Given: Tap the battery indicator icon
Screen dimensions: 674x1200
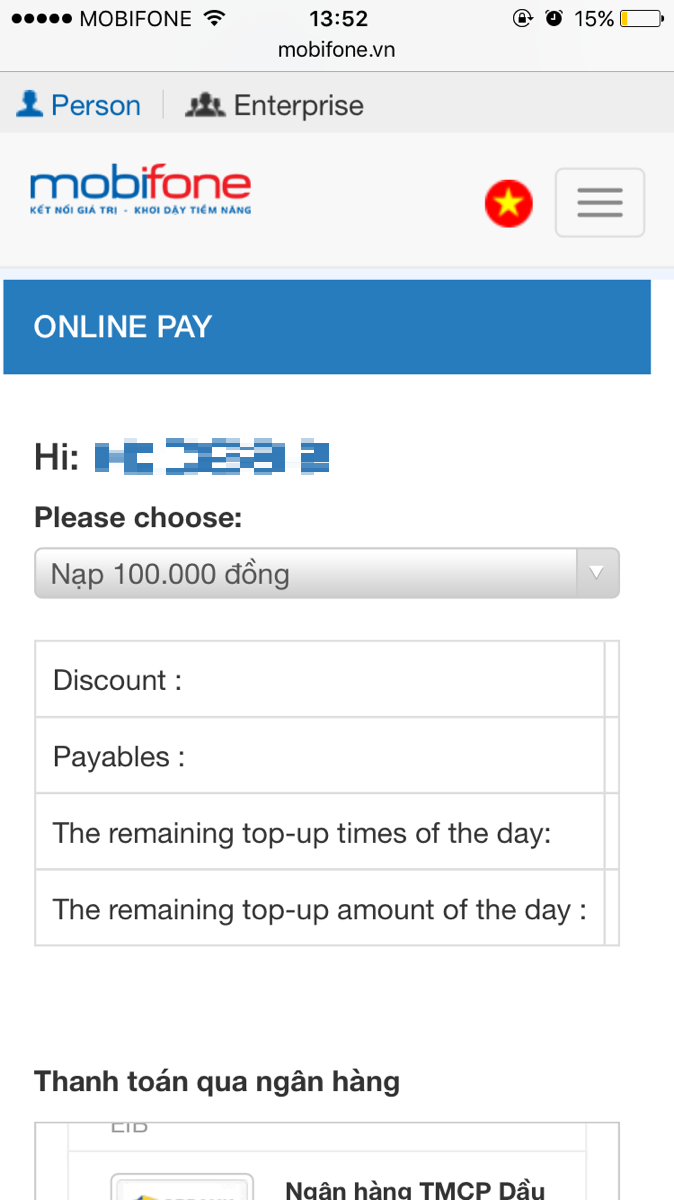Looking at the screenshot, I should pyautogui.click(x=640, y=18).
